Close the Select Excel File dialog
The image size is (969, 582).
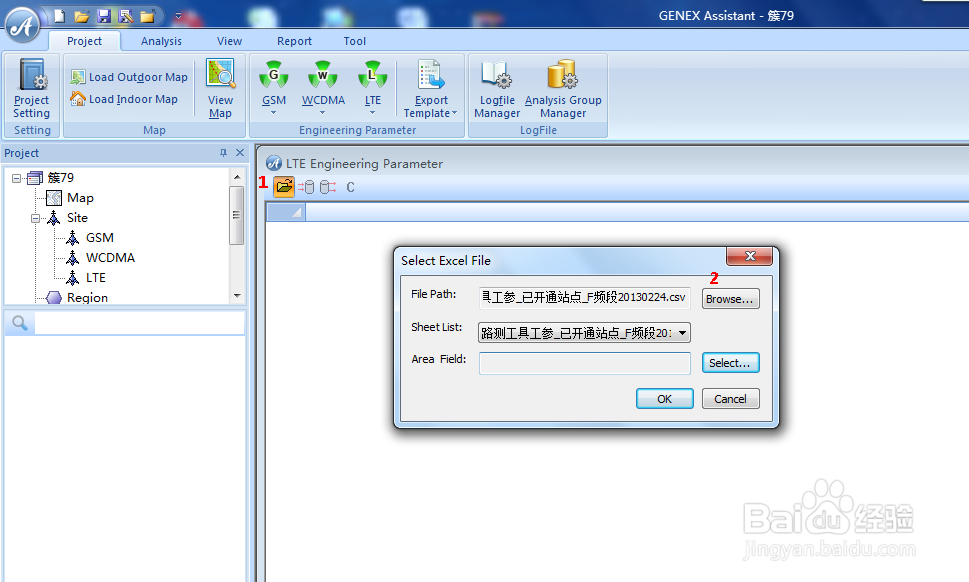(x=750, y=256)
